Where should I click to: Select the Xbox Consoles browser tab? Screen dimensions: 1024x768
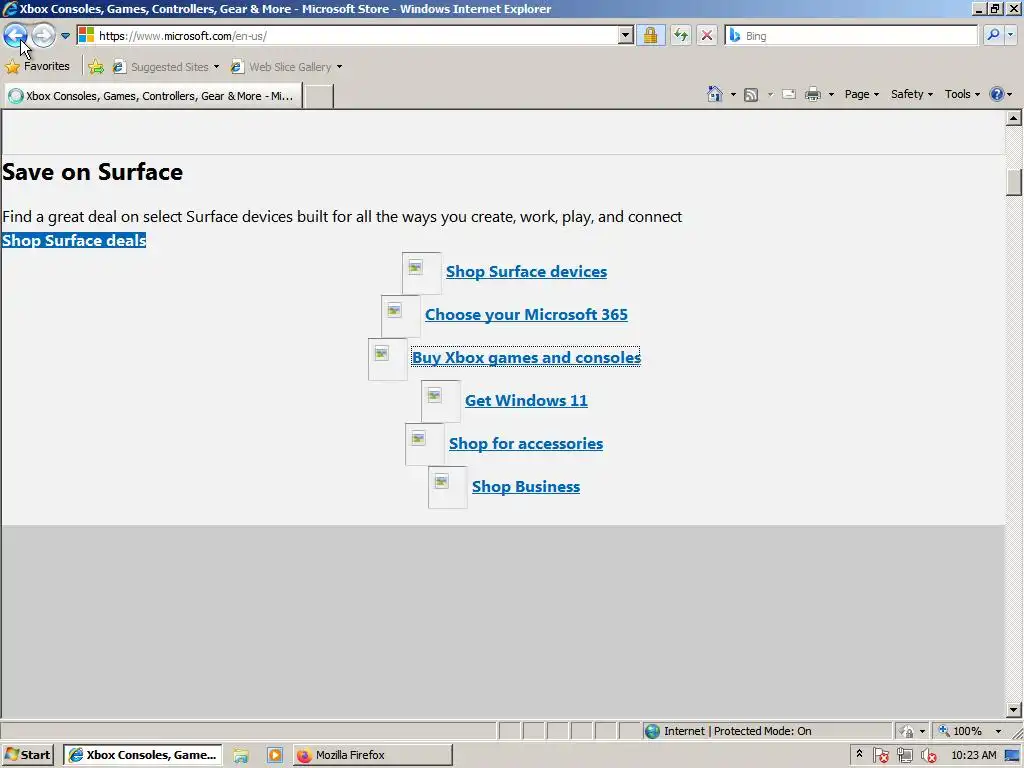153,96
